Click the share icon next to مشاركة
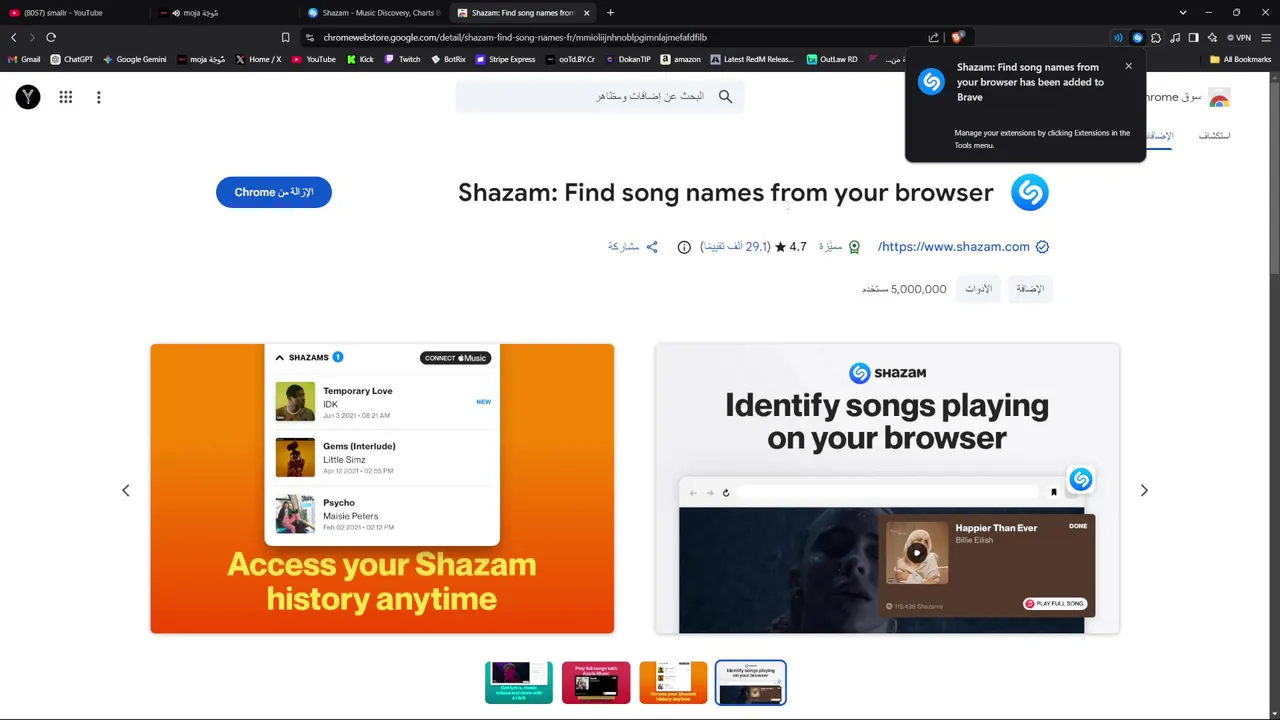 pos(652,247)
